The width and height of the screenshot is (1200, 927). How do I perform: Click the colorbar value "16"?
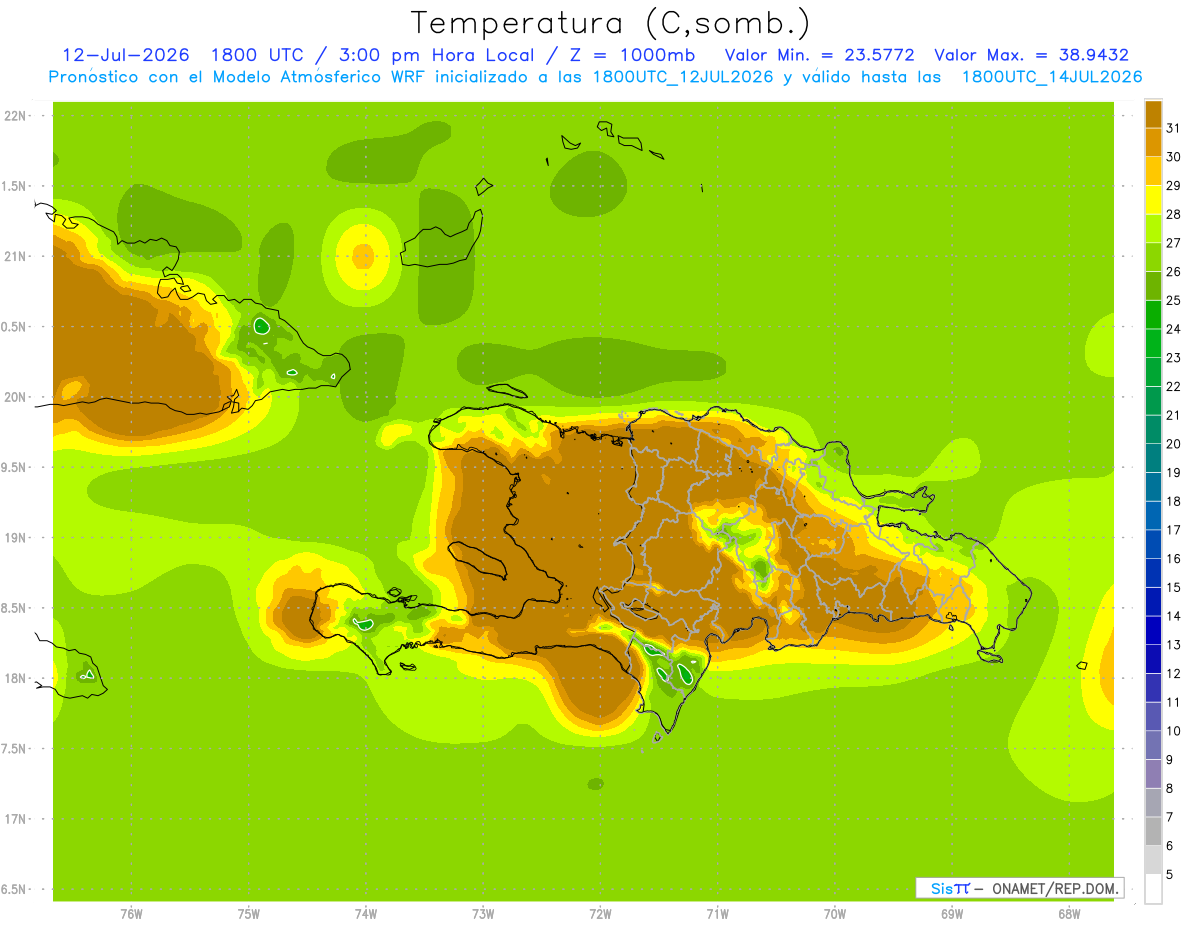point(1173,559)
